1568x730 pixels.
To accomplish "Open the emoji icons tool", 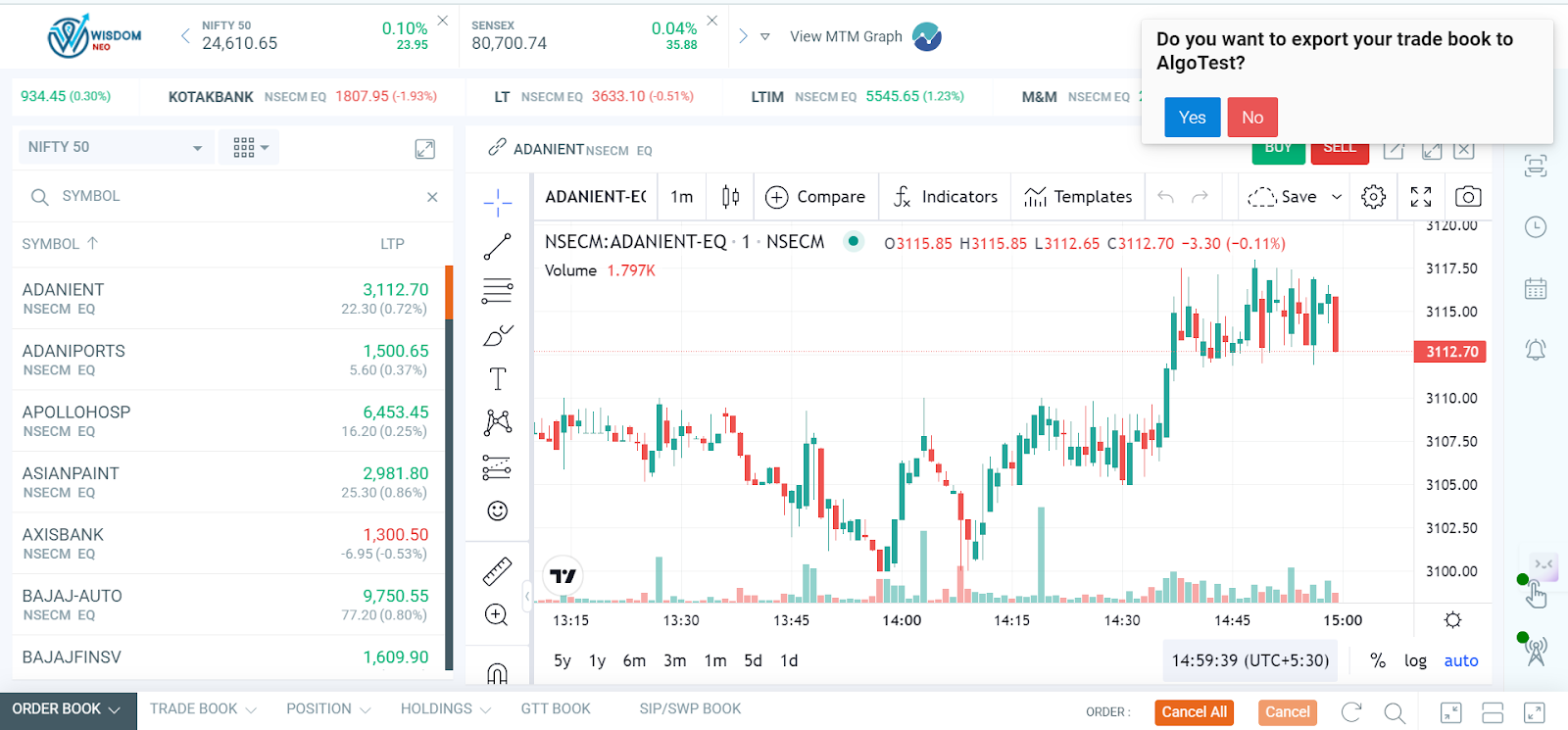I will (498, 511).
